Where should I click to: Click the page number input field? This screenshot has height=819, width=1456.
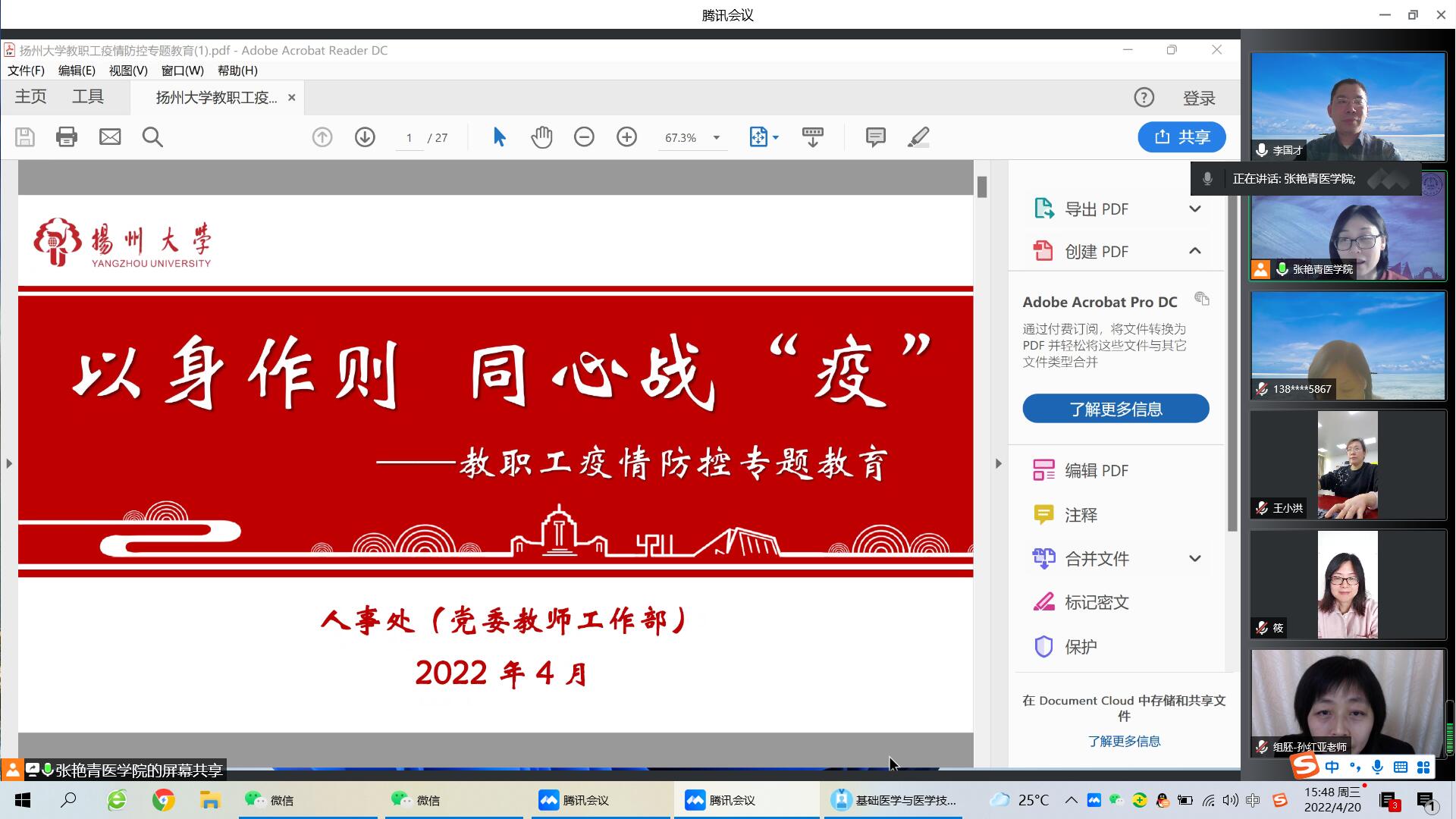(409, 138)
